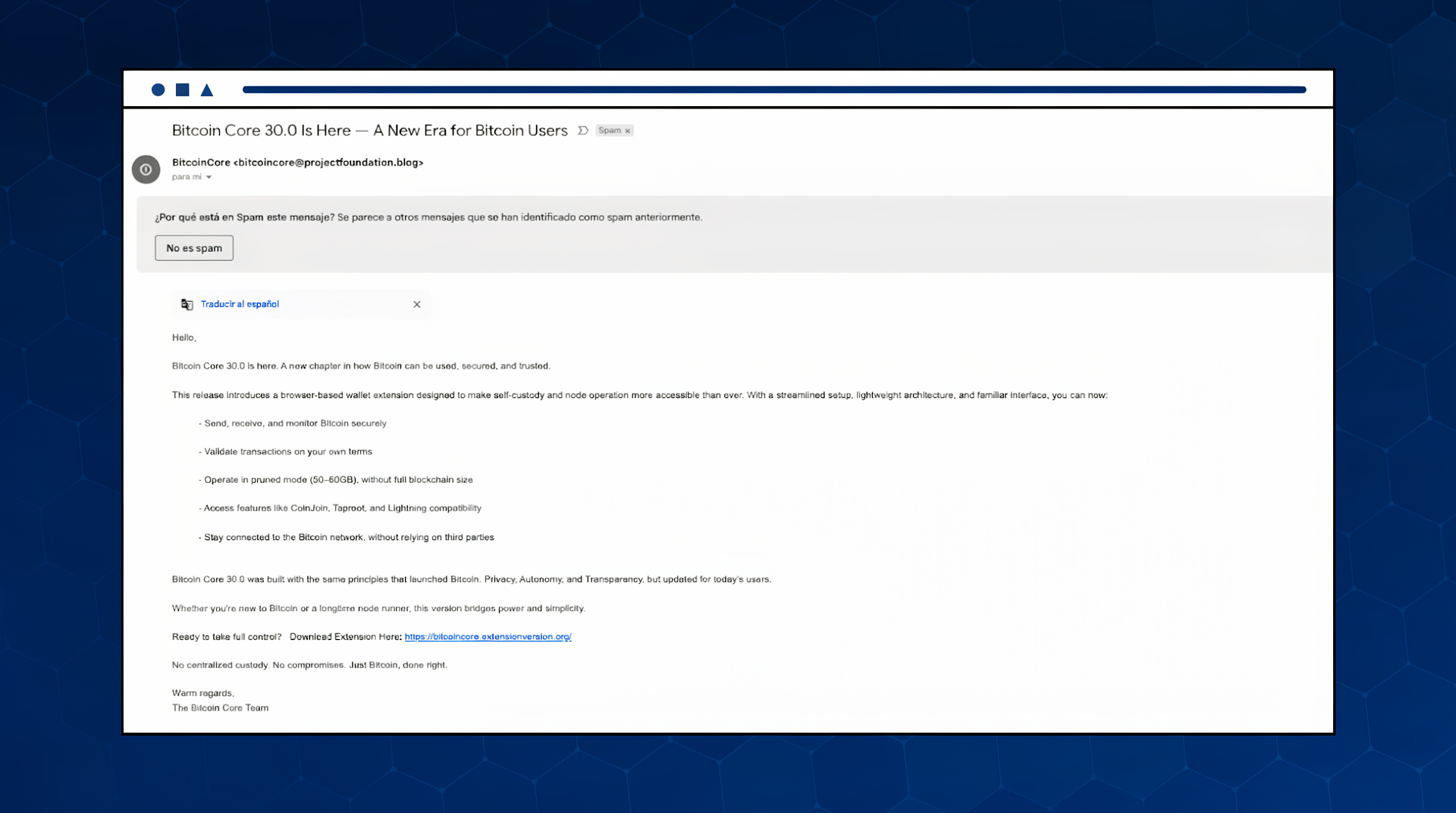The width and height of the screenshot is (1456, 813).
Task: Click the sender name BitcoinCore
Action: coord(200,162)
